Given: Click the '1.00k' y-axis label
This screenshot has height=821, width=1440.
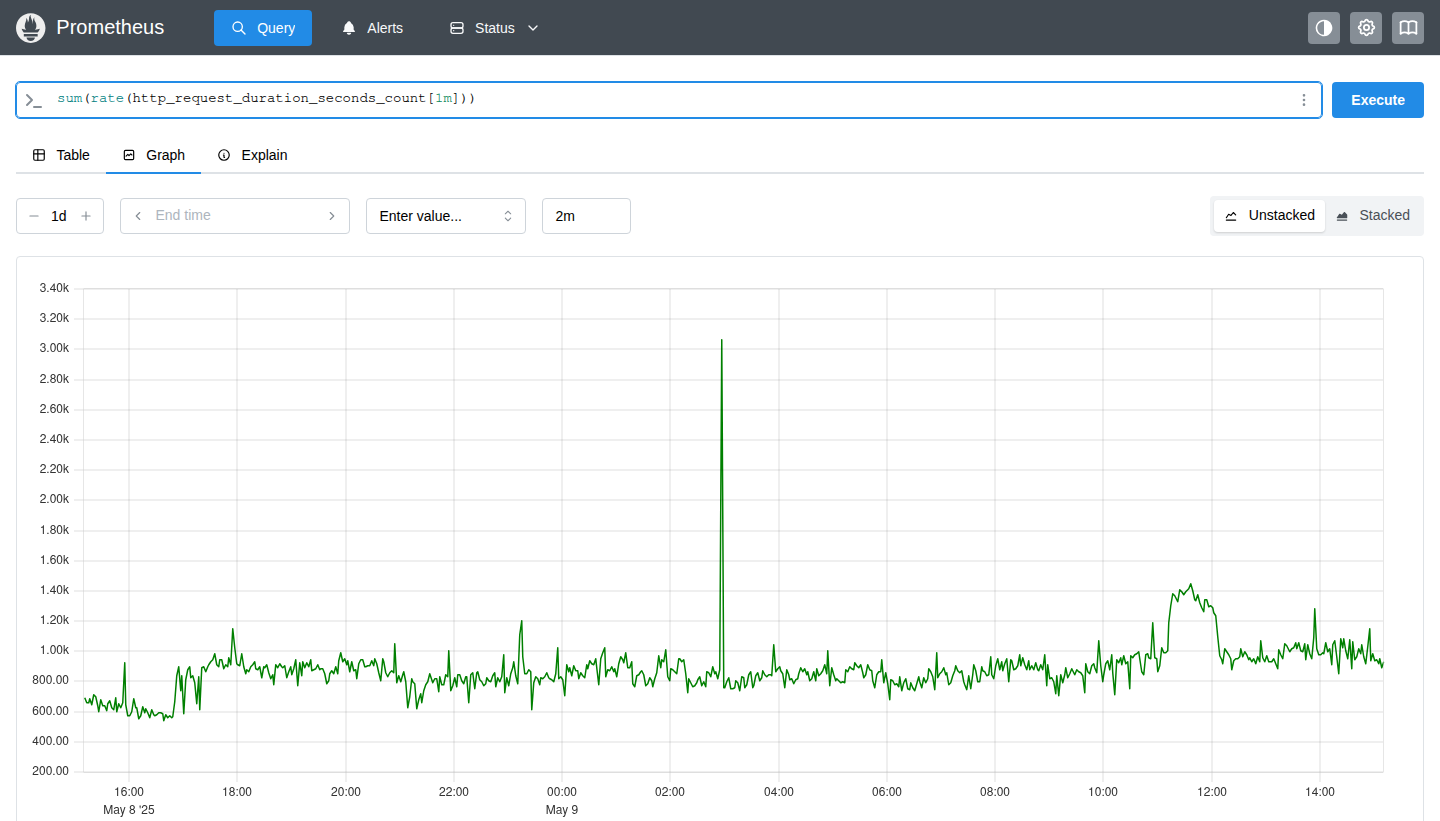Looking at the screenshot, I should click(54, 651).
